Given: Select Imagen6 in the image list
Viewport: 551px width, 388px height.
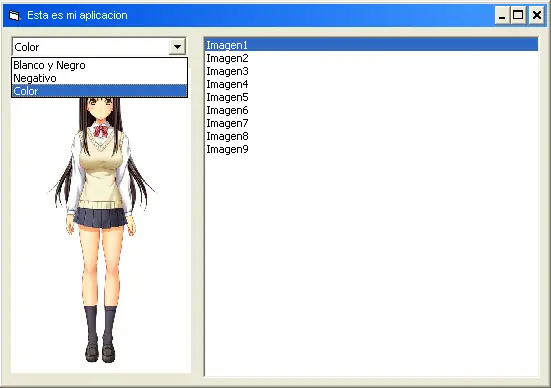Looking at the screenshot, I should 371,110.
